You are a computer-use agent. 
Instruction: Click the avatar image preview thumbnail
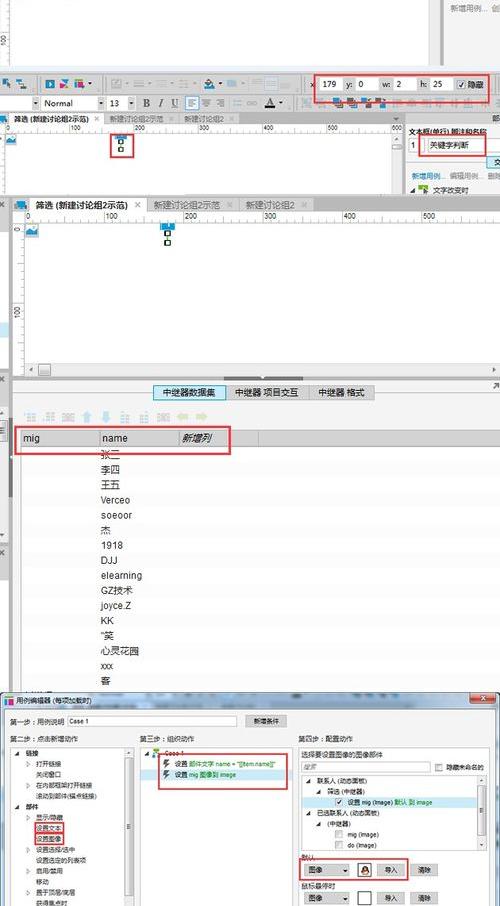(364, 870)
